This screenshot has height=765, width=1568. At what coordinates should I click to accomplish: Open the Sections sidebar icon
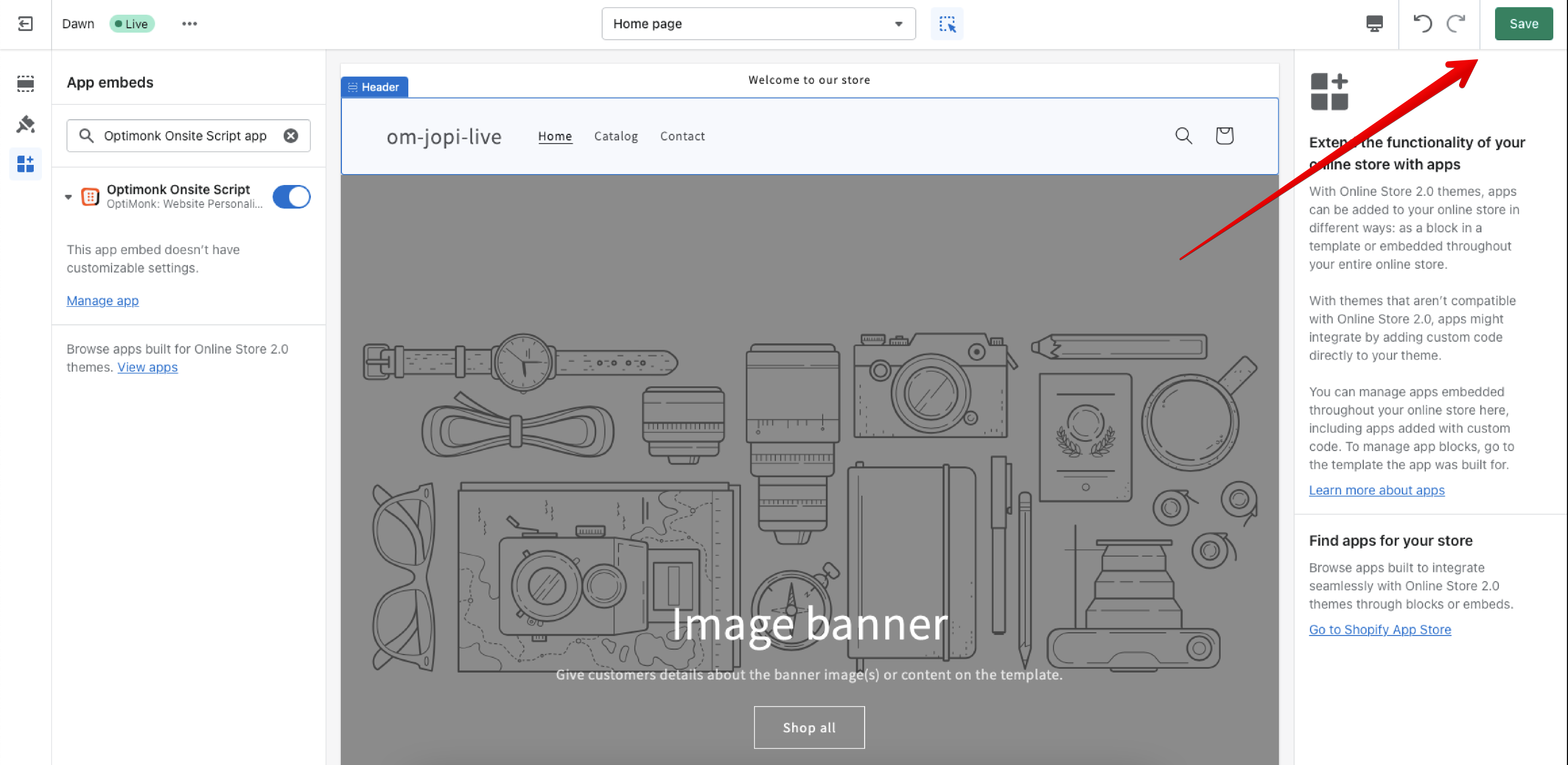tap(25, 83)
